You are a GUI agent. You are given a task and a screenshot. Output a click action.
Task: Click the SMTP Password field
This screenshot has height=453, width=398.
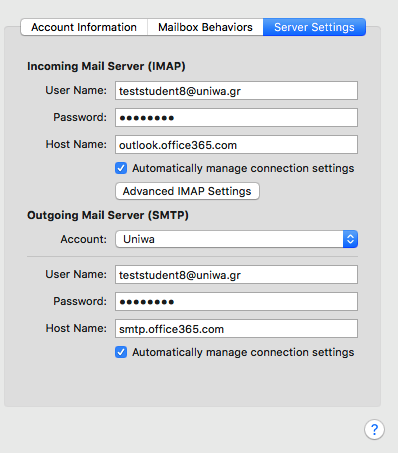pos(236,302)
